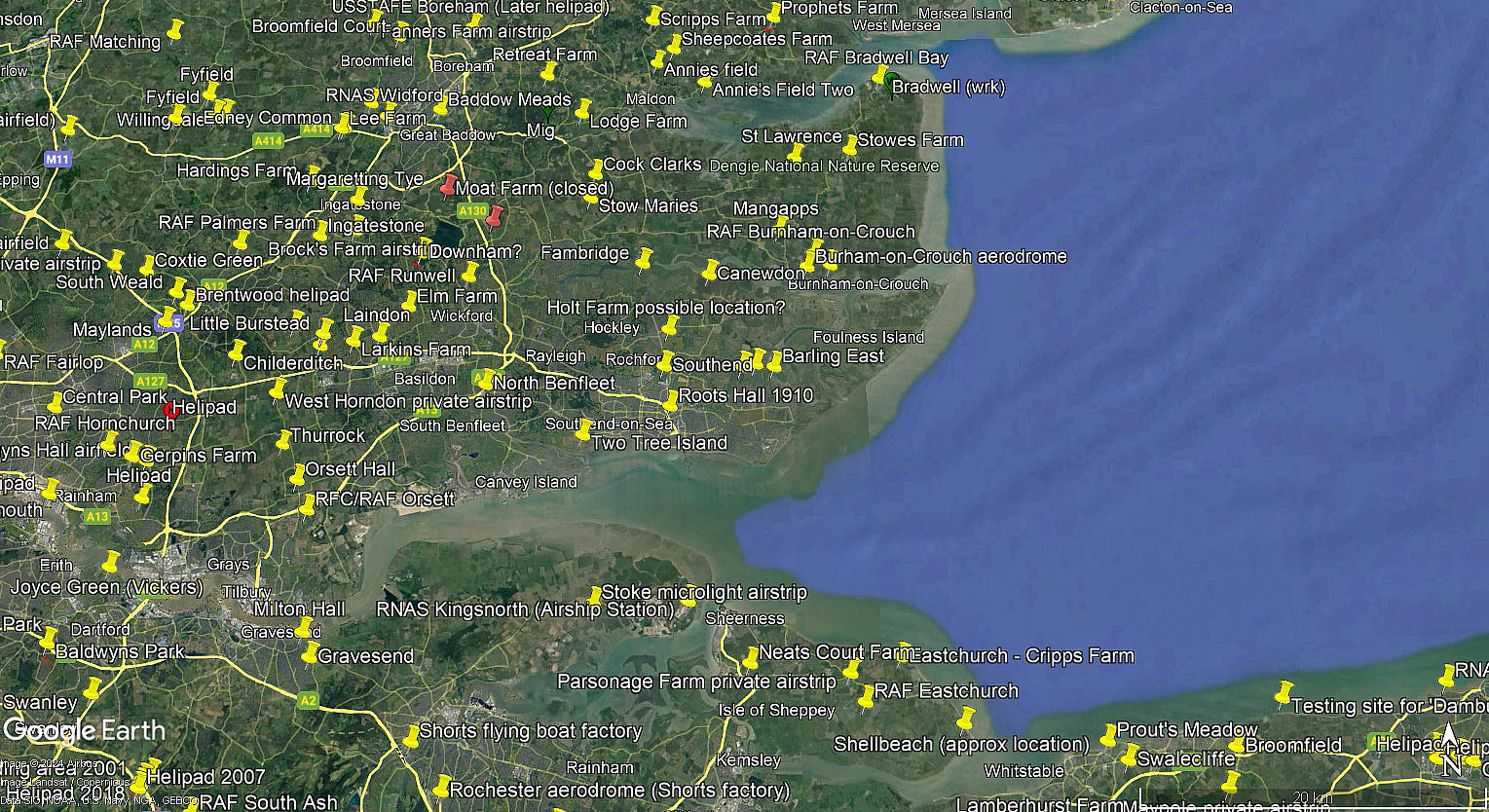Click the A2 road shield
This screenshot has height=812, width=1489.
[x=309, y=700]
